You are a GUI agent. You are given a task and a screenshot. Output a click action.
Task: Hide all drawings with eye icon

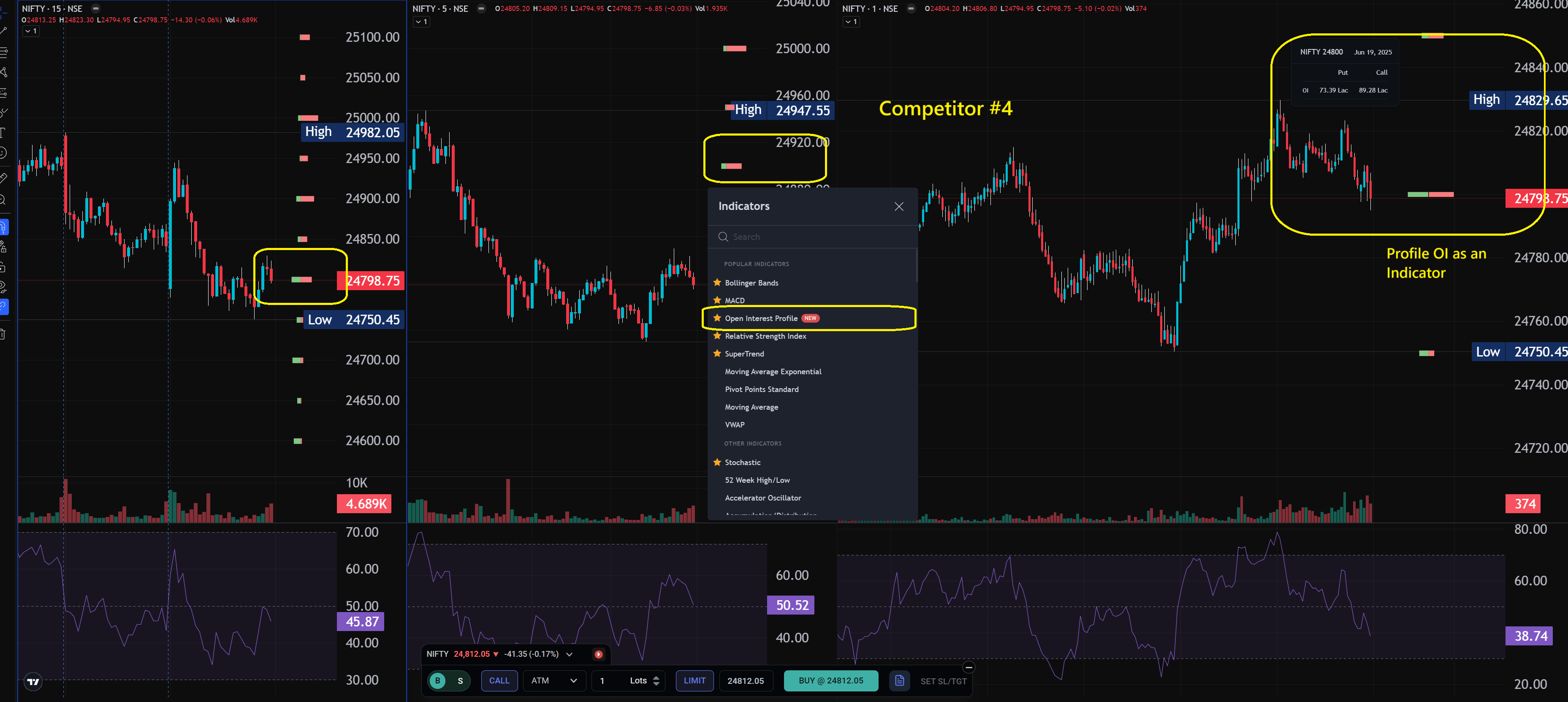pyautogui.click(x=3, y=287)
